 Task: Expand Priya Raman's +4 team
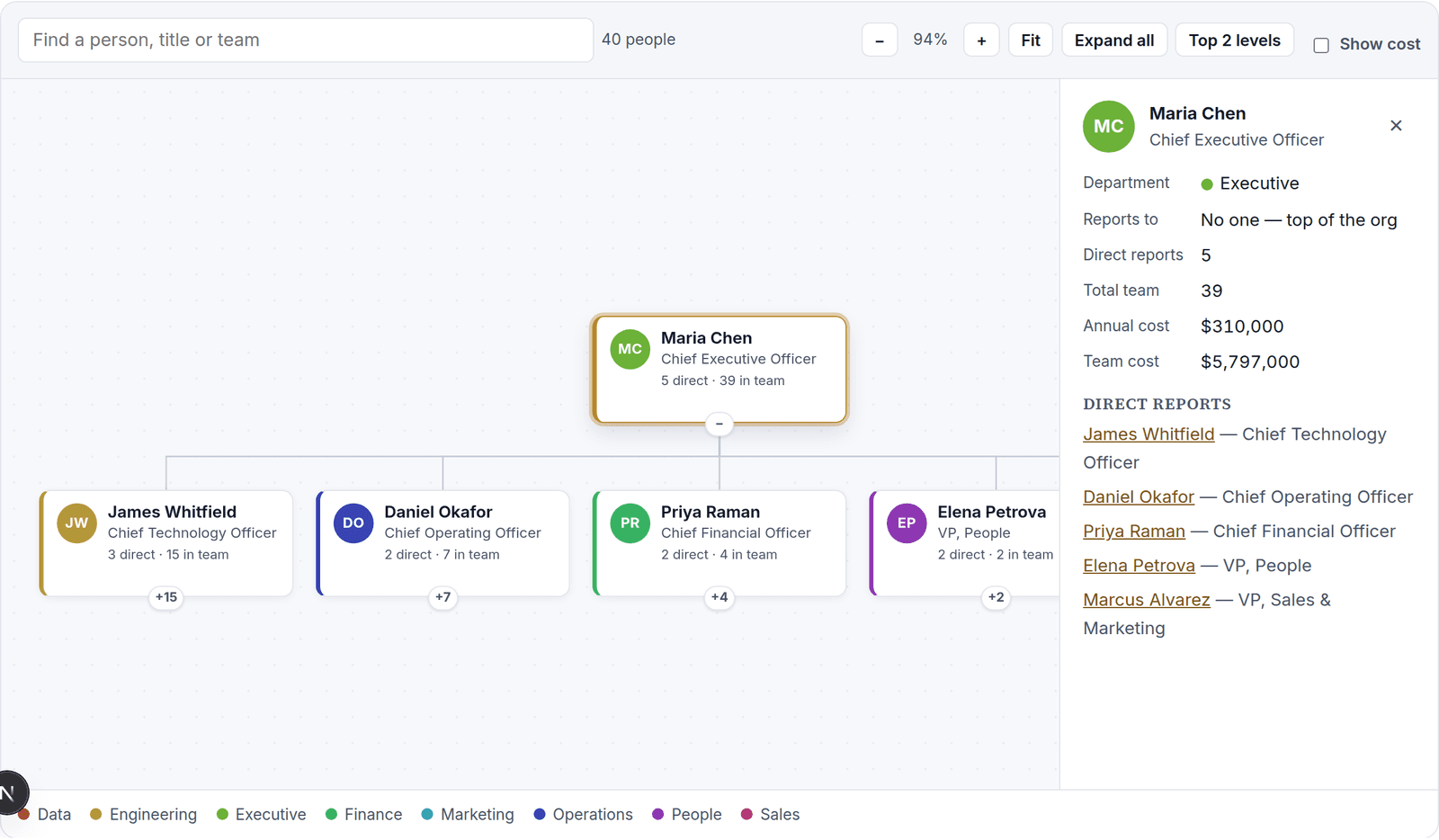pos(719,597)
